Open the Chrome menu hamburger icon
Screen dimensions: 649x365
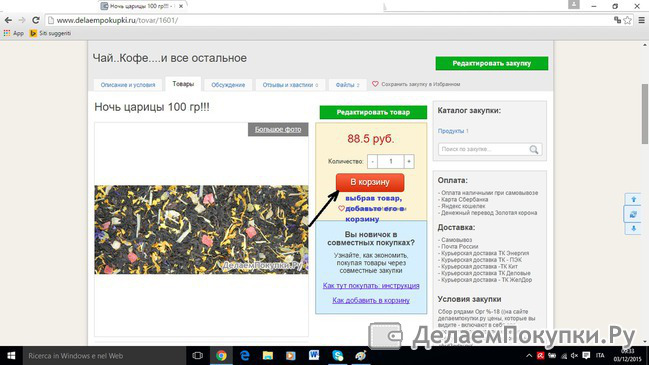pyautogui.click(x=641, y=20)
